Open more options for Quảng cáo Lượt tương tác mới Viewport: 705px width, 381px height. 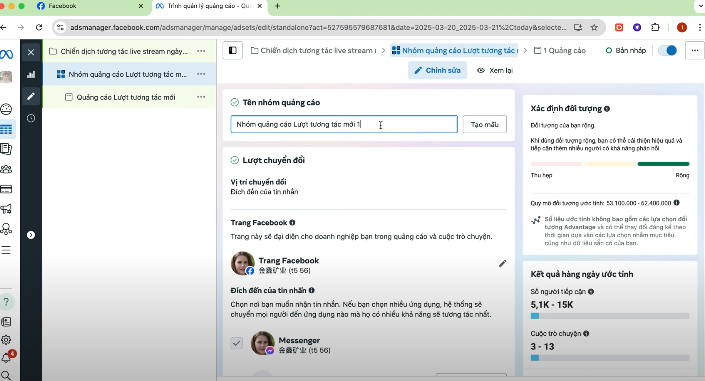click(201, 97)
